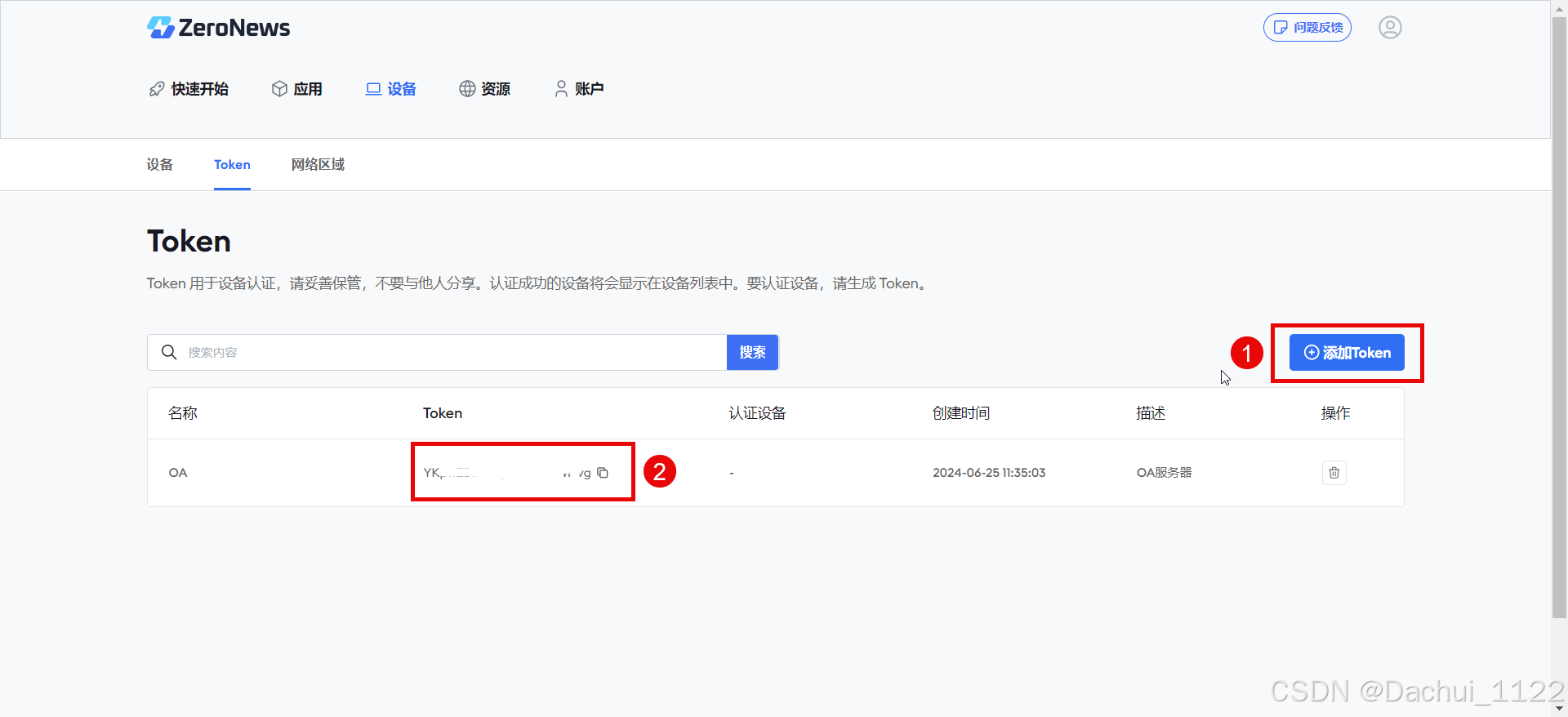Switch to the 网络区域 sub-tab
The image size is (1568, 717).
tap(318, 165)
